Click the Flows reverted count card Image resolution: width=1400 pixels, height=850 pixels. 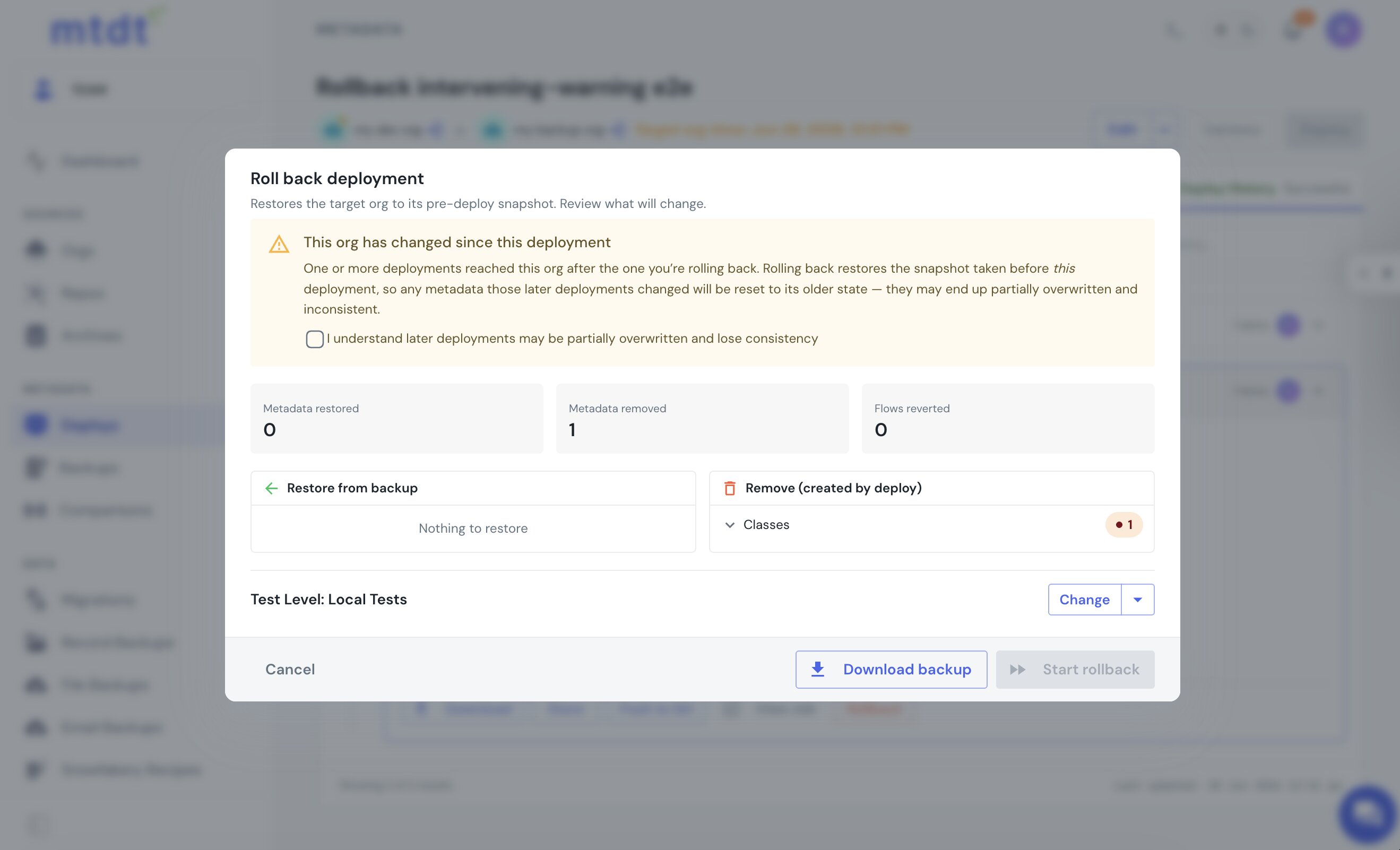(x=1007, y=419)
